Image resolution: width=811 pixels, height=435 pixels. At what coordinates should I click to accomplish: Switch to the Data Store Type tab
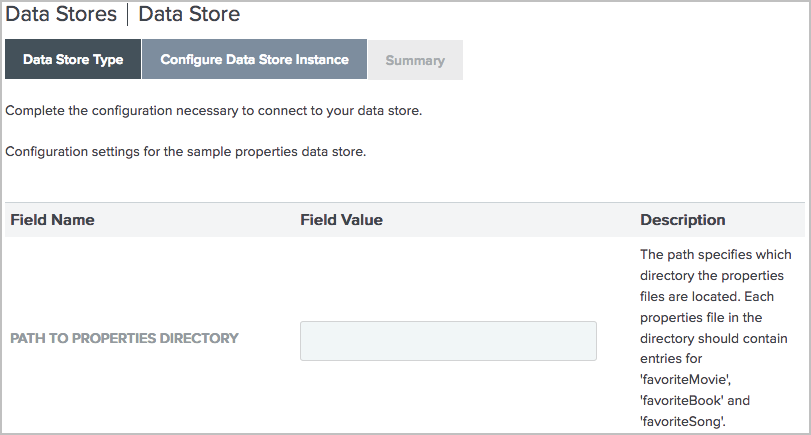pos(73,60)
